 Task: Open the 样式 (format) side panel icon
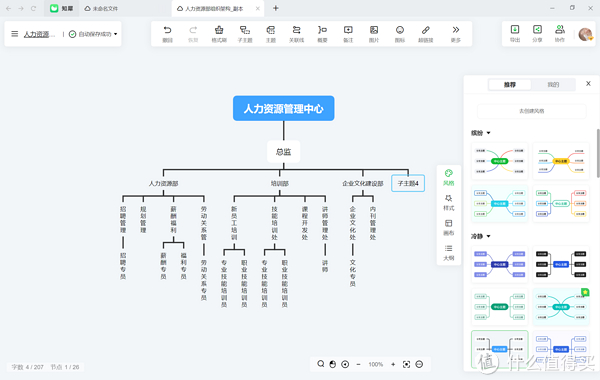click(448, 202)
